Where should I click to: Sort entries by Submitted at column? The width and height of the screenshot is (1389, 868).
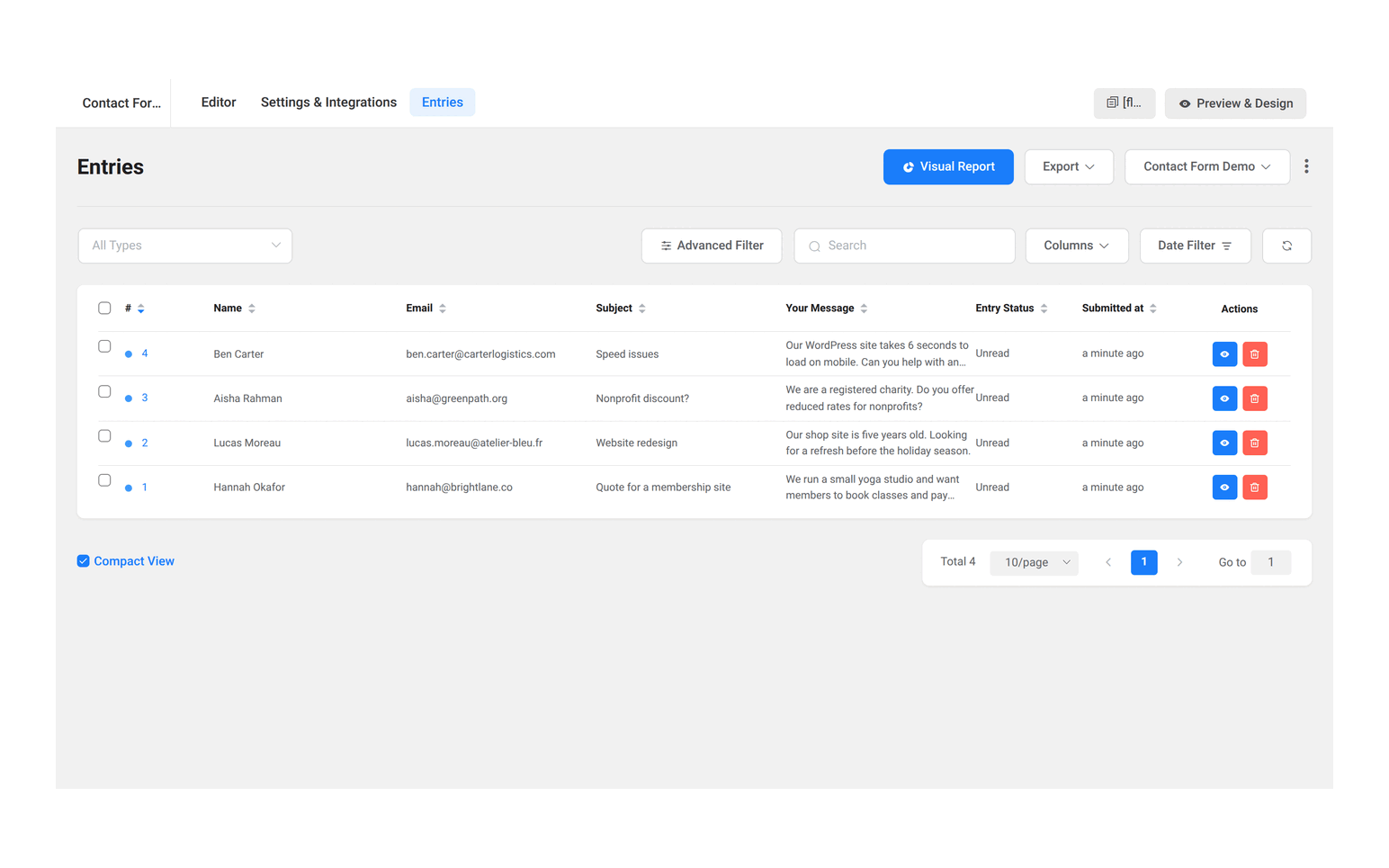pos(1153,309)
